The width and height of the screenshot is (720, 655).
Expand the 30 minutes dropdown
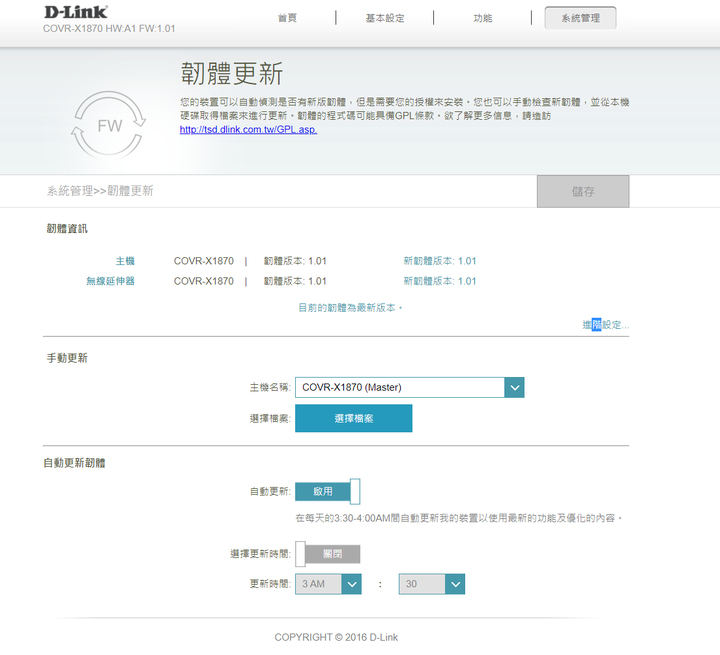pyautogui.click(x=432, y=584)
